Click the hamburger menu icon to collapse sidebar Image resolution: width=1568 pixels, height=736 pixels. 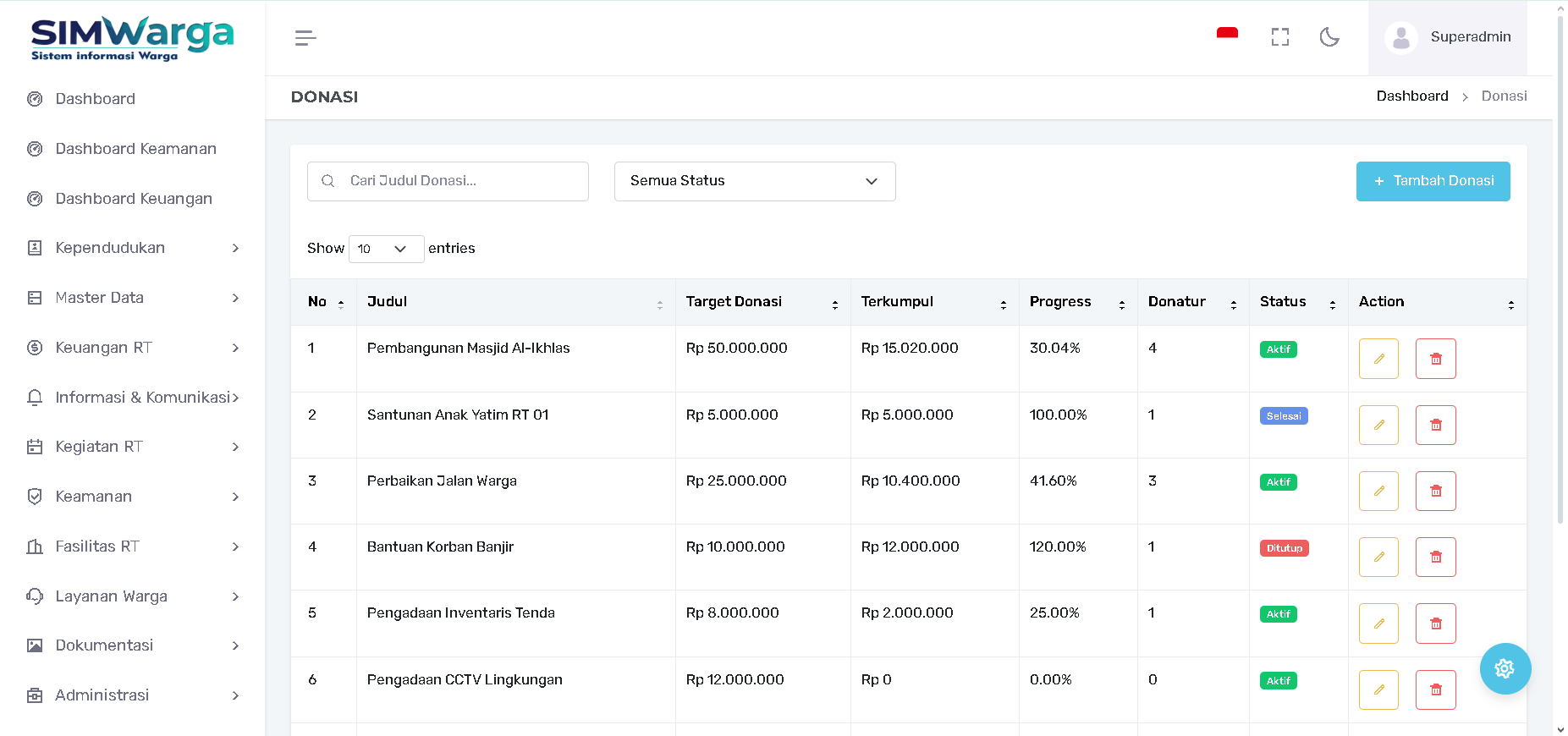[305, 38]
